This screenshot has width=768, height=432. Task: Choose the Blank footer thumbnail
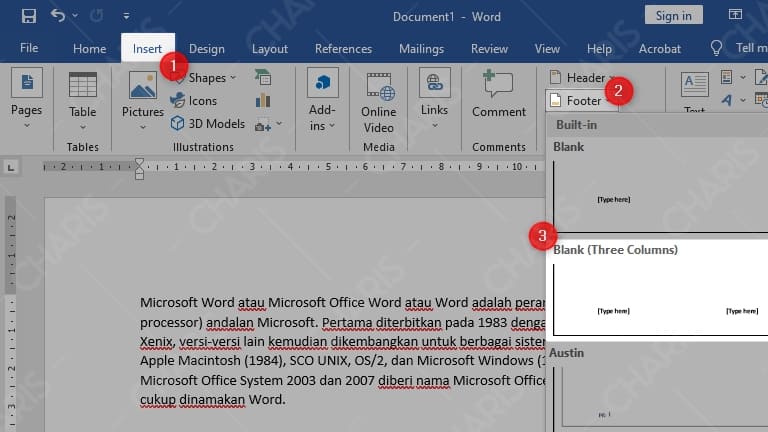(660, 196)
